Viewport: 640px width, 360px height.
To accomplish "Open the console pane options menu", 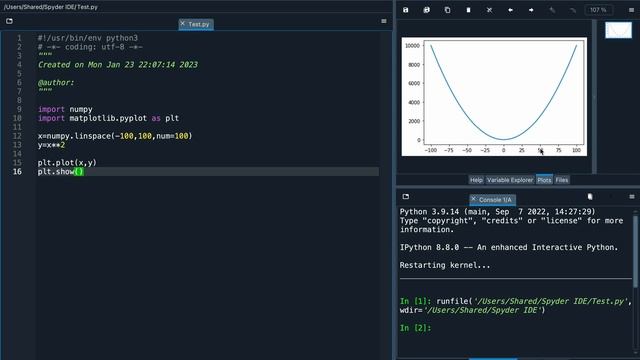I will [632, 197].
